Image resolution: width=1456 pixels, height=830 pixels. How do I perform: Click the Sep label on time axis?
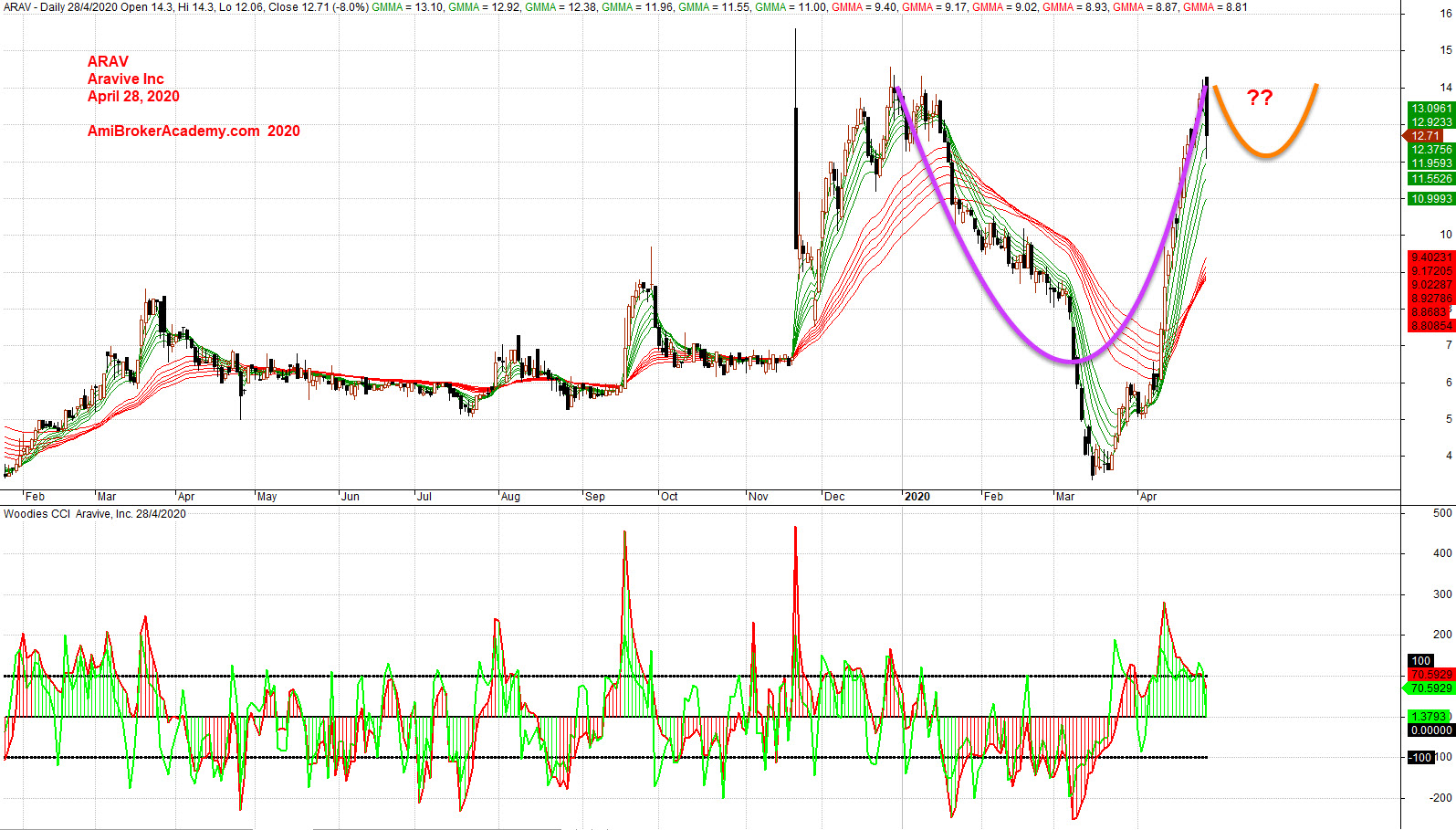595,497
